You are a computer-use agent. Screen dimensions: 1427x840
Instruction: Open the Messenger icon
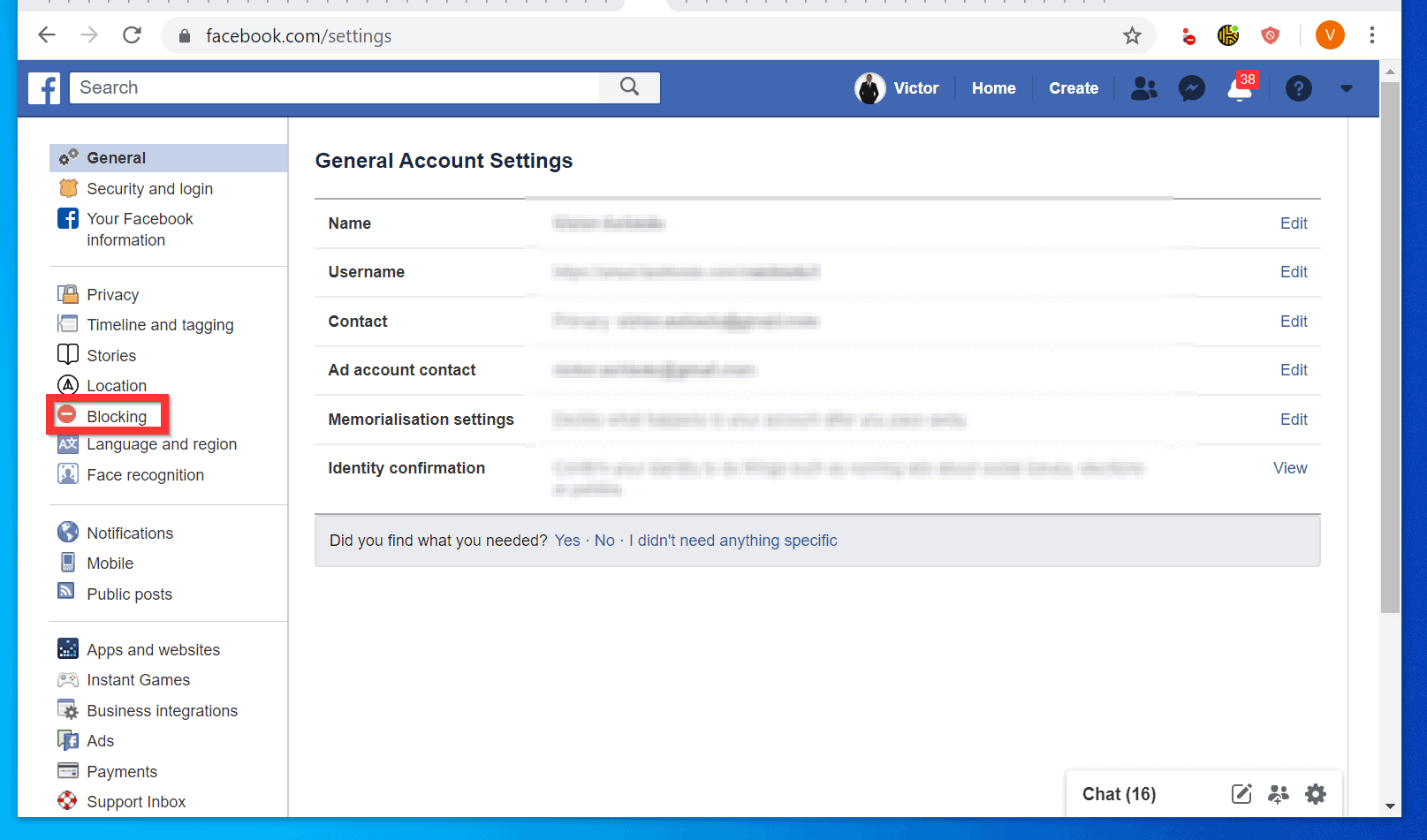pos(1192,87)
